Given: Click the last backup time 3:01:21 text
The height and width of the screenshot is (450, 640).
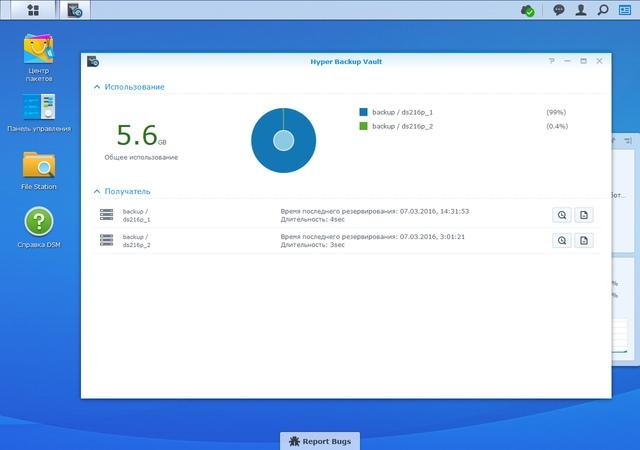Looking at the screenshot, I should (x=373, y=236).
